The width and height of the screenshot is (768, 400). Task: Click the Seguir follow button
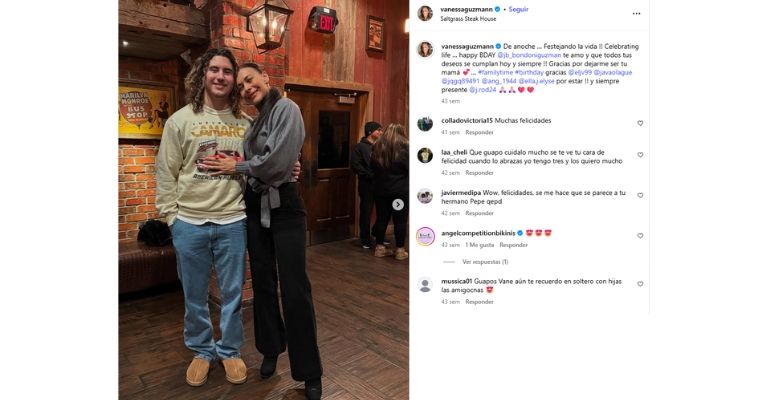pyautogui.click(x=518, y=9)
